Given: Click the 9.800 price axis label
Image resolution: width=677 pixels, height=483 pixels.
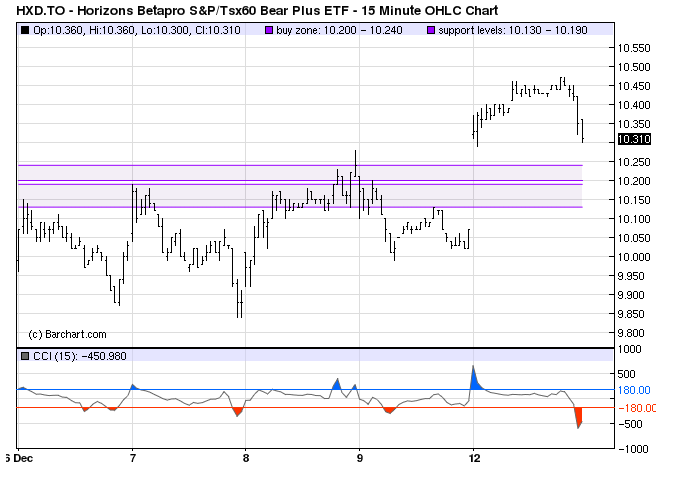Looking at the screenshot, I should point(634,333).
